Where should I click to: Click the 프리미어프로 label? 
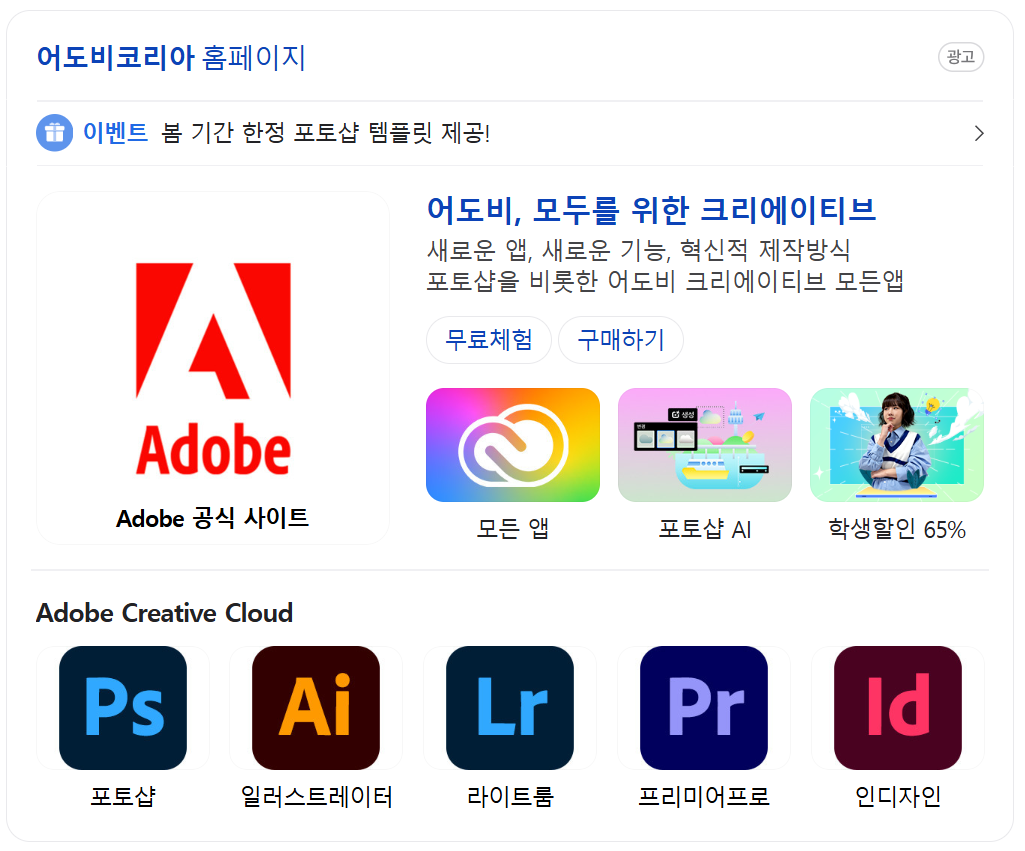(x=704, y=796)
